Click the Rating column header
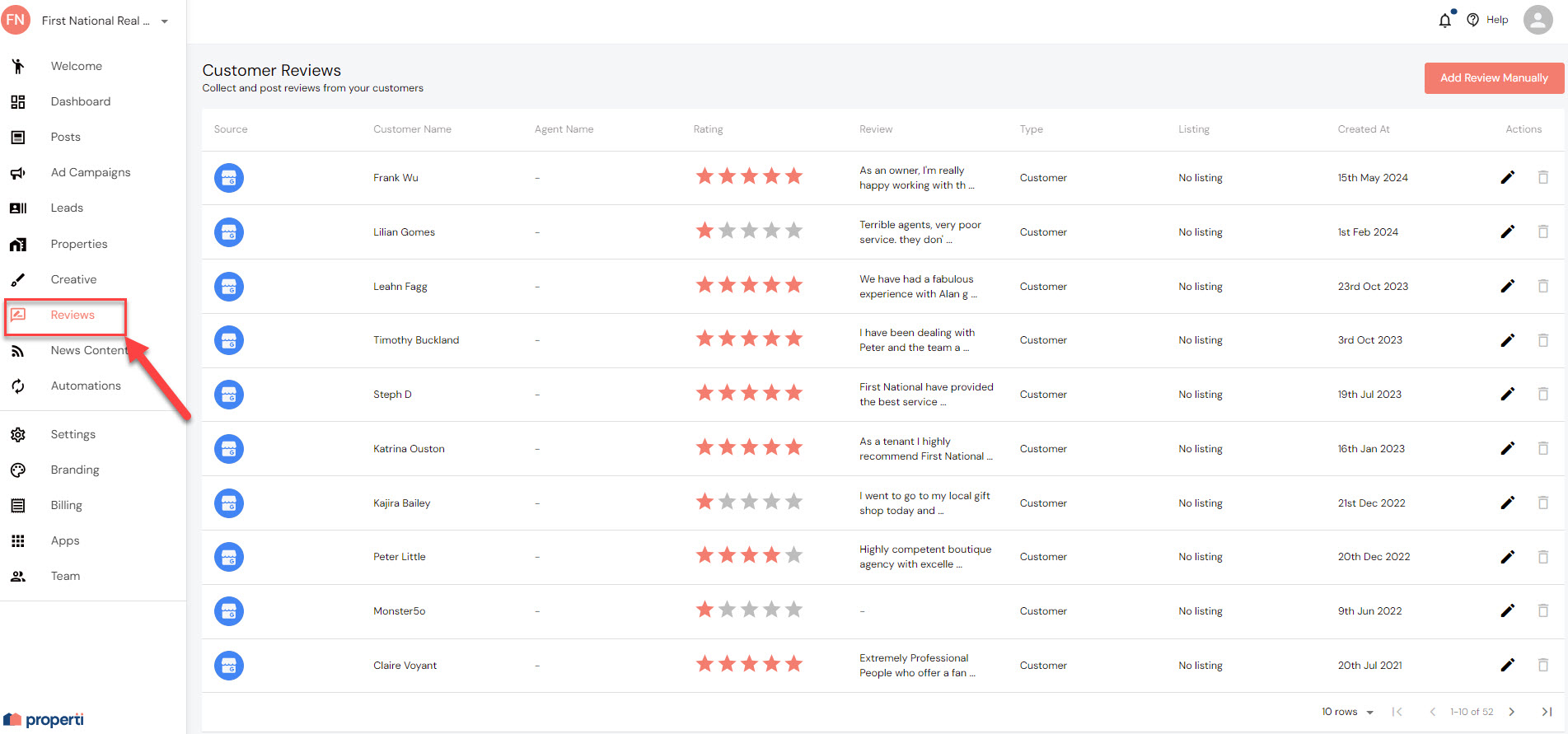This screenshot has width=1568, height=734. (708, 129)
